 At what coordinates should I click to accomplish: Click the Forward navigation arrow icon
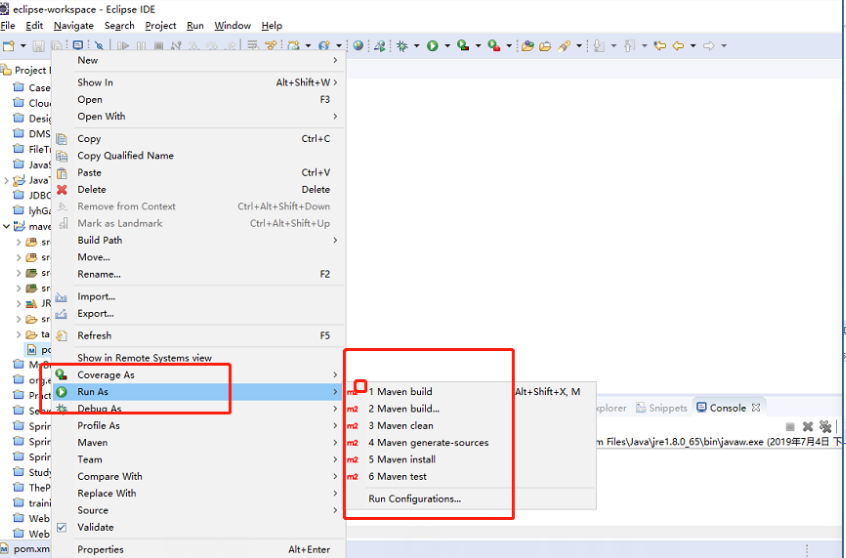click(709, 46)
